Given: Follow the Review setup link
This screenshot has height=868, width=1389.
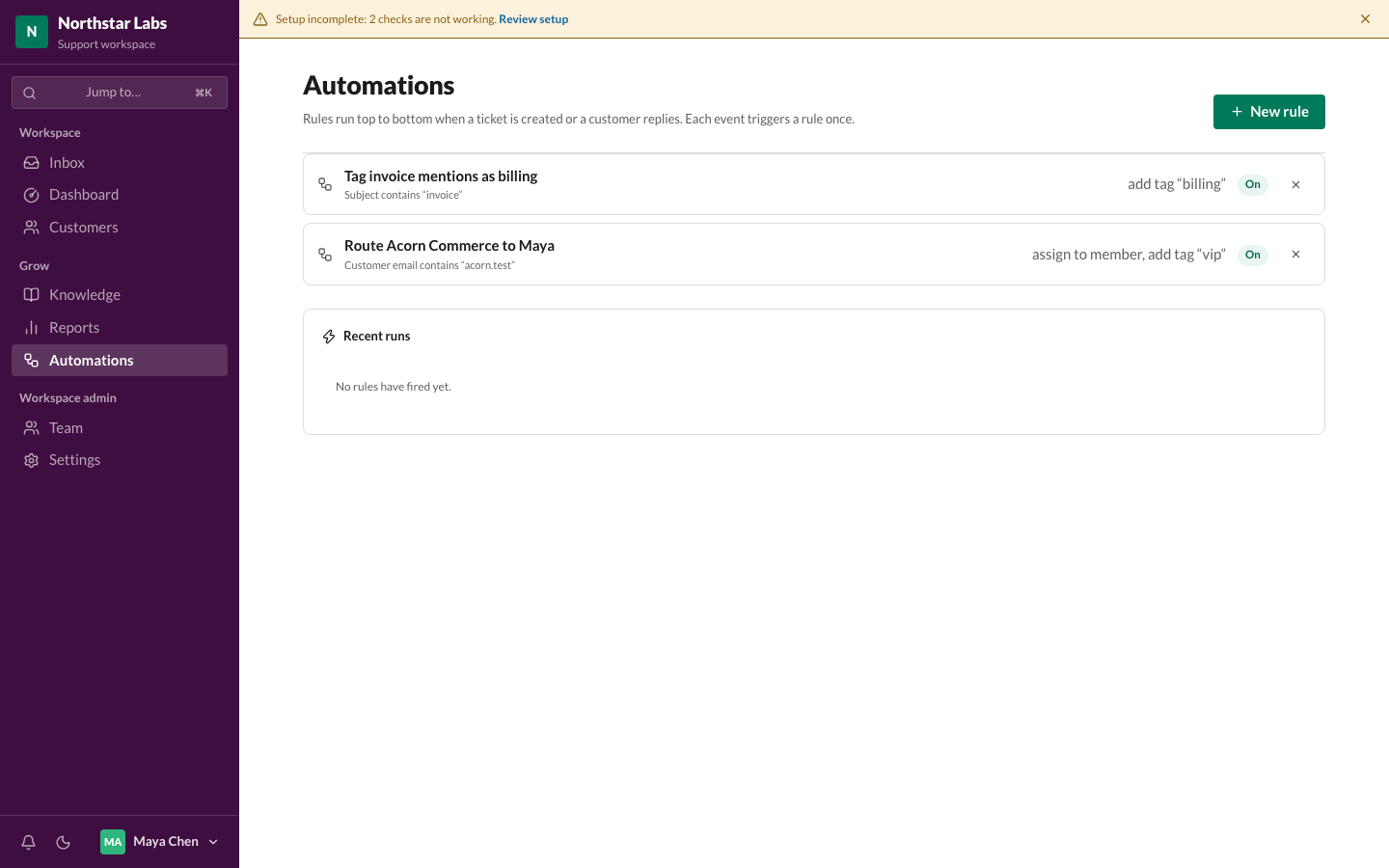Looking at the screenshot, I should [x=533, y=19].
